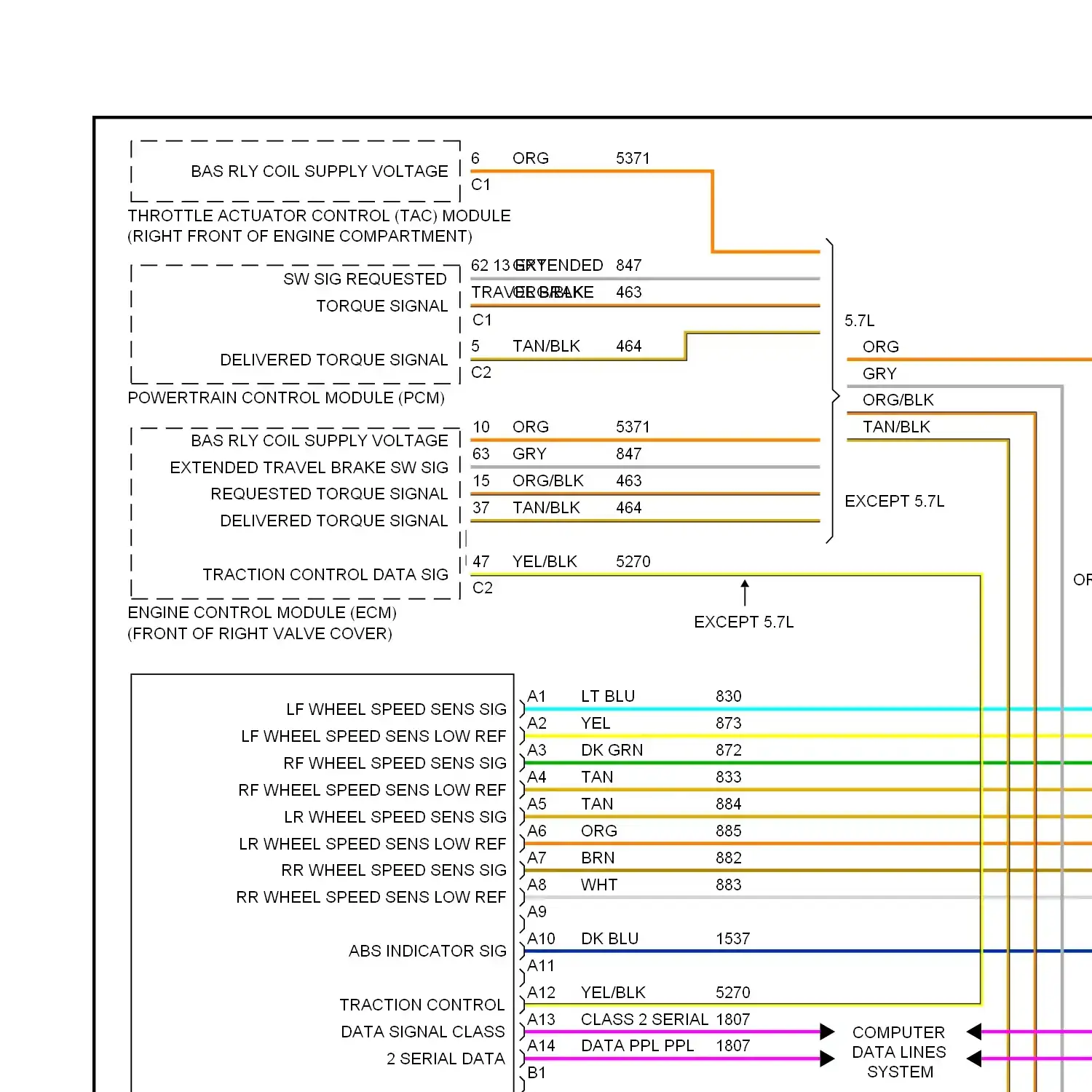Click the A7 BRN wire color label
The width and height of the screenshot is (1092, 1092).
(598, 858)
